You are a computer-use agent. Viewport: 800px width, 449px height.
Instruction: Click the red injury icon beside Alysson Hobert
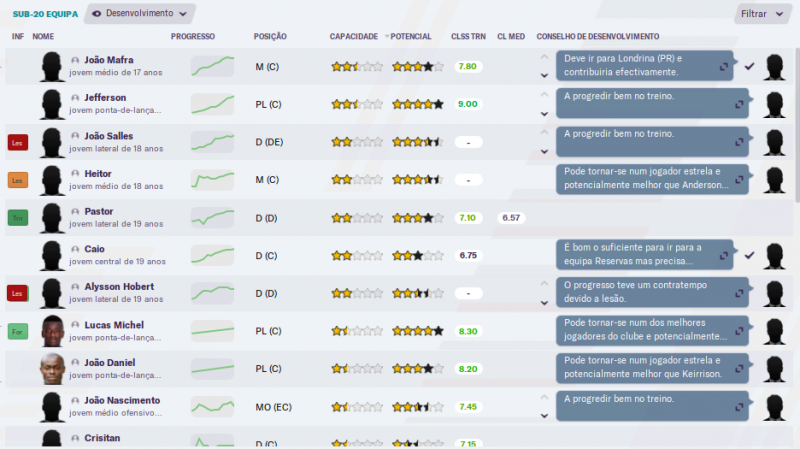(x=17, y=293)
